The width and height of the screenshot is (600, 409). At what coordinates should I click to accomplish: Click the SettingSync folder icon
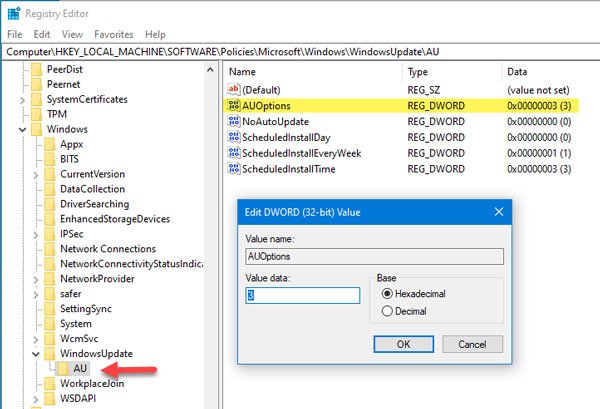coord(50,309)
